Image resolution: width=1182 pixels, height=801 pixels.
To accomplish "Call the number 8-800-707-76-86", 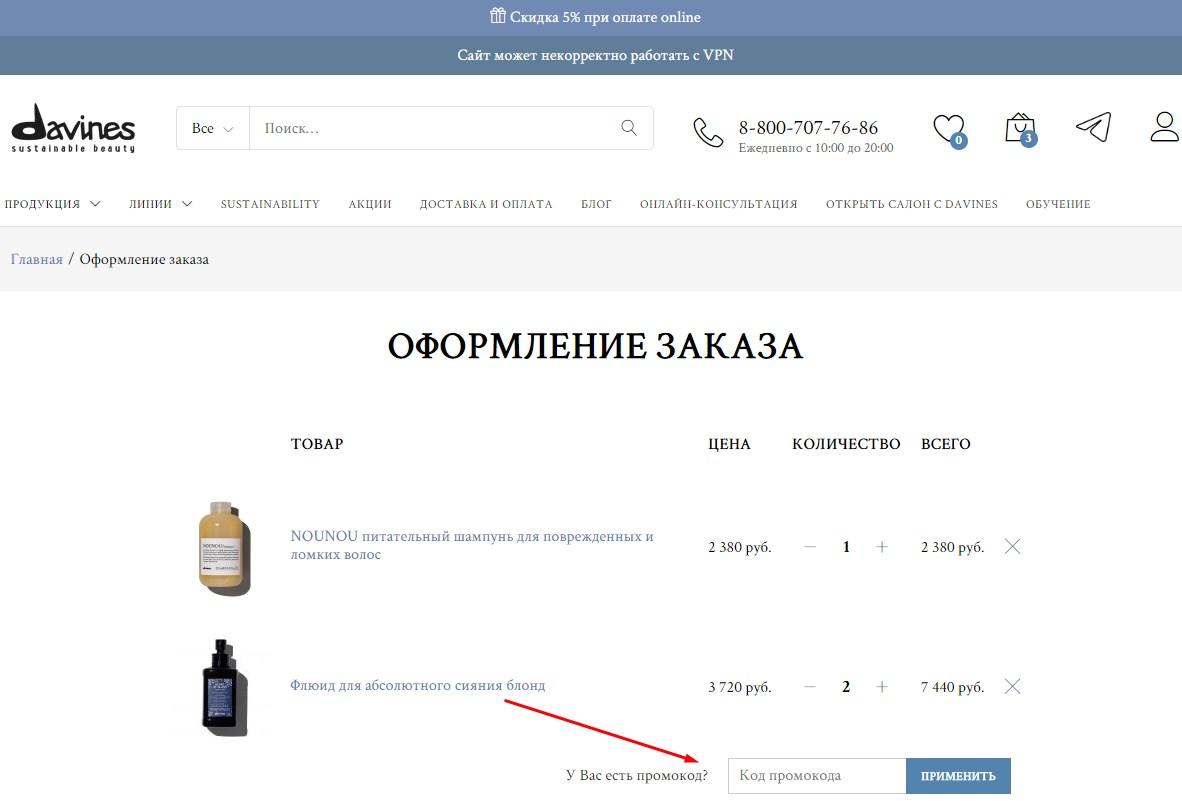I will point(808,127).
